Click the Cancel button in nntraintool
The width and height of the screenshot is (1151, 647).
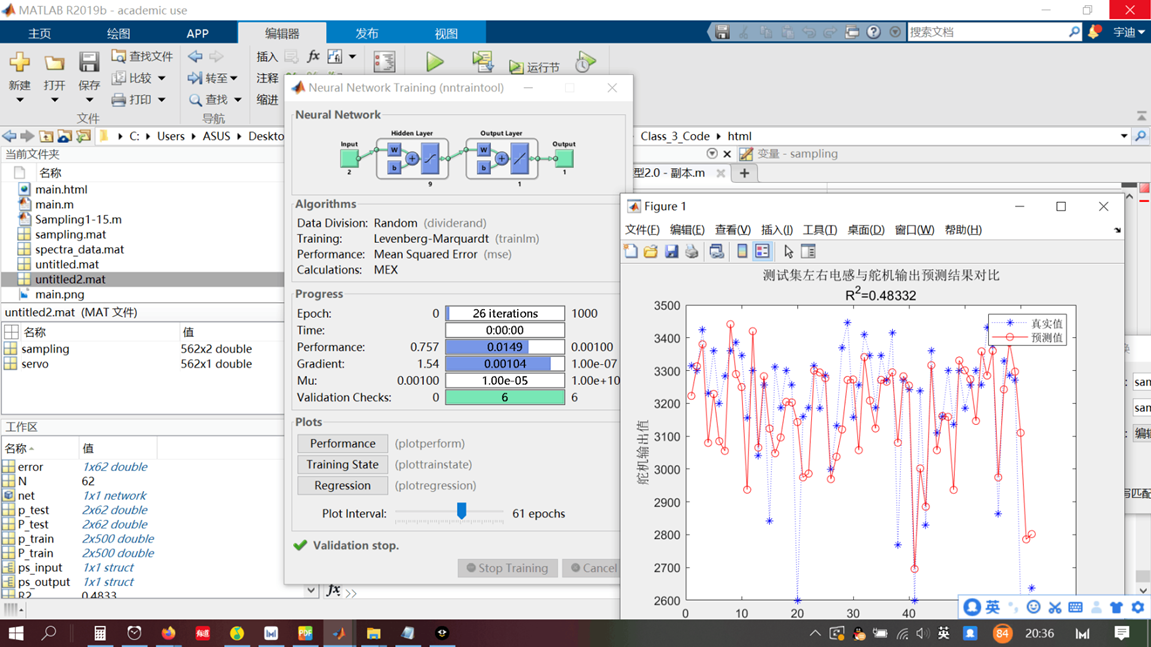593,568
